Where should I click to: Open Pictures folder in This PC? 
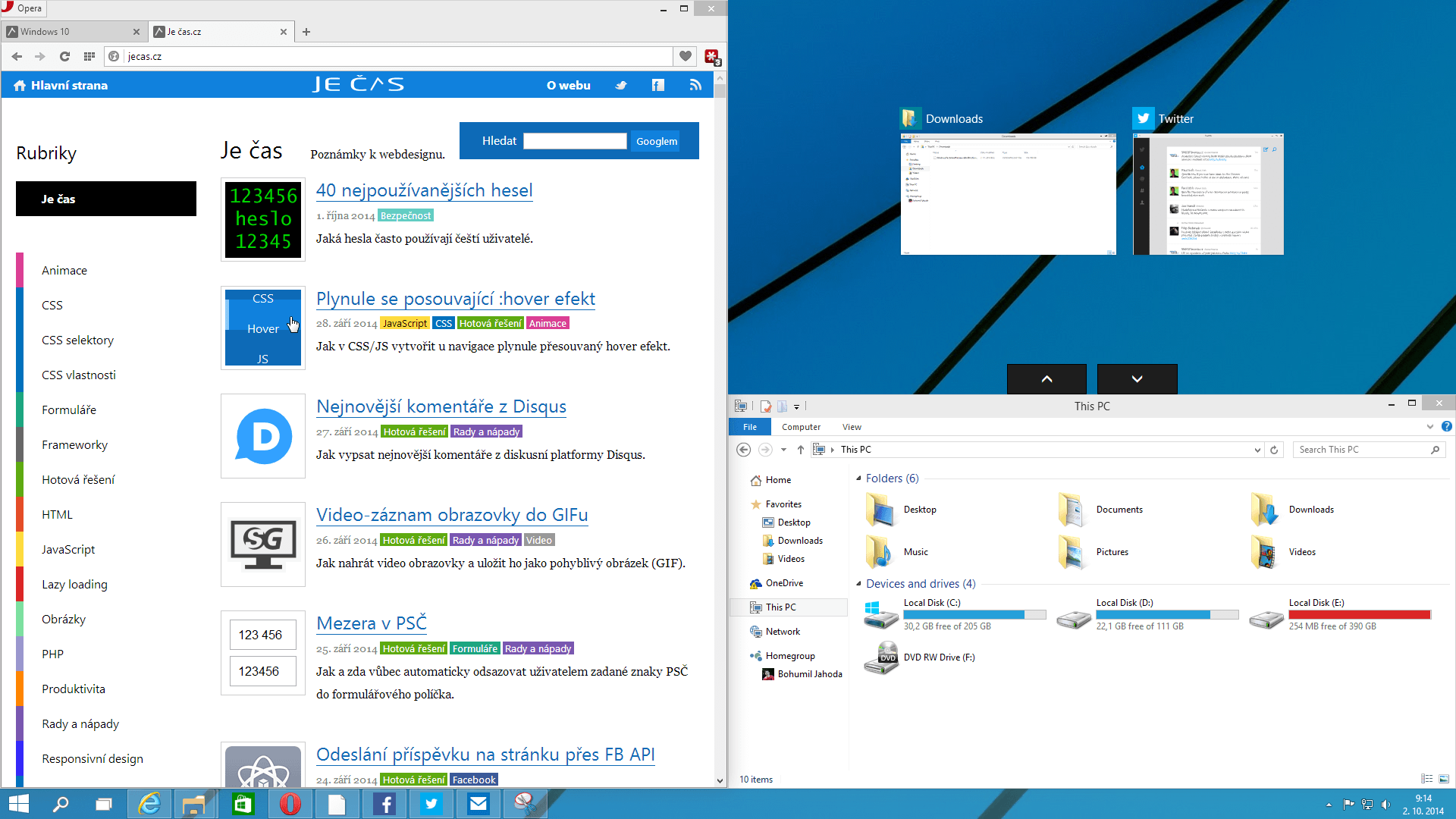pyautogui.click(x=1094, y=552)
